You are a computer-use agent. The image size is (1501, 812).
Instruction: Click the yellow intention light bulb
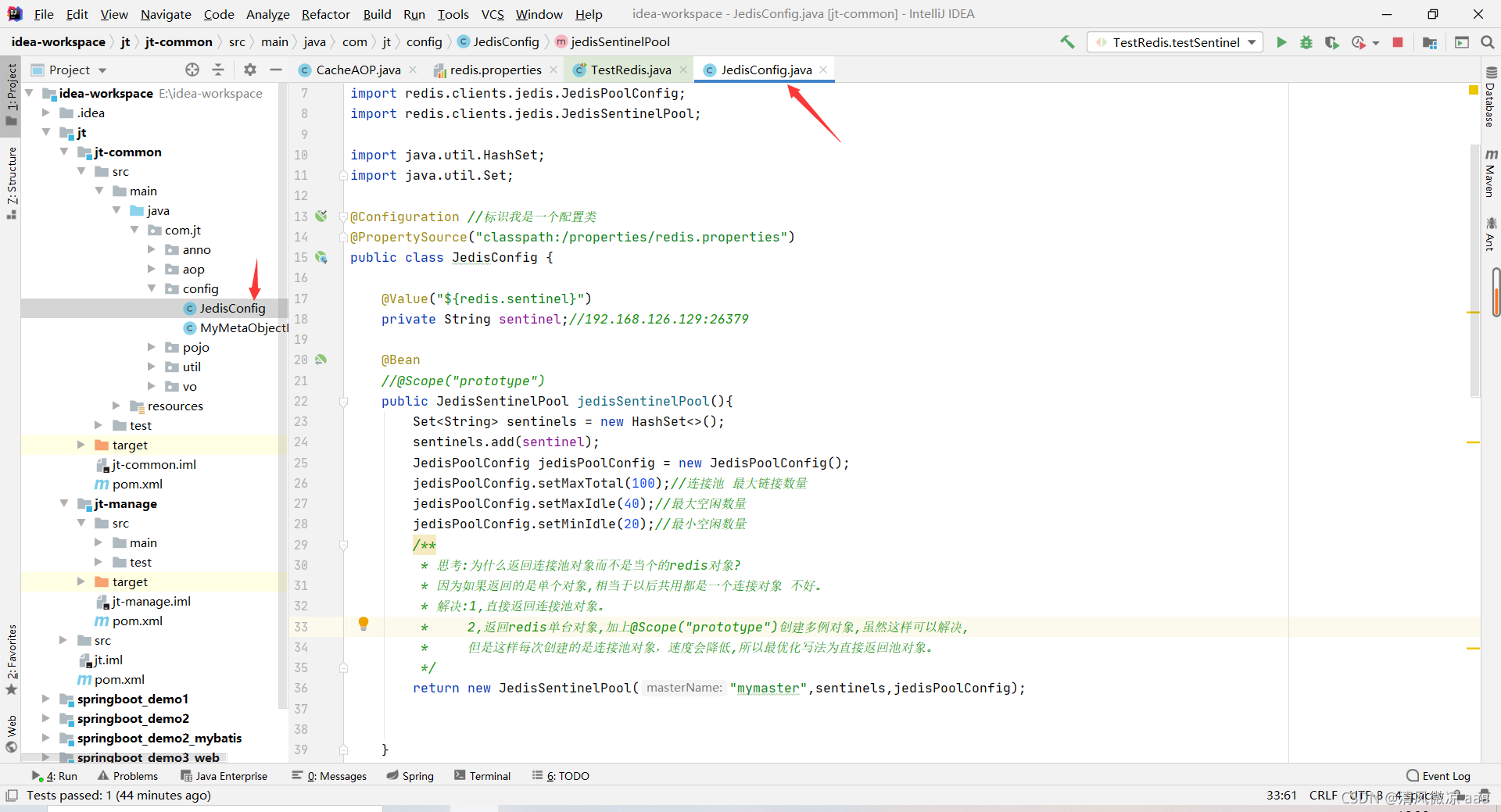[x=364, y=624]
